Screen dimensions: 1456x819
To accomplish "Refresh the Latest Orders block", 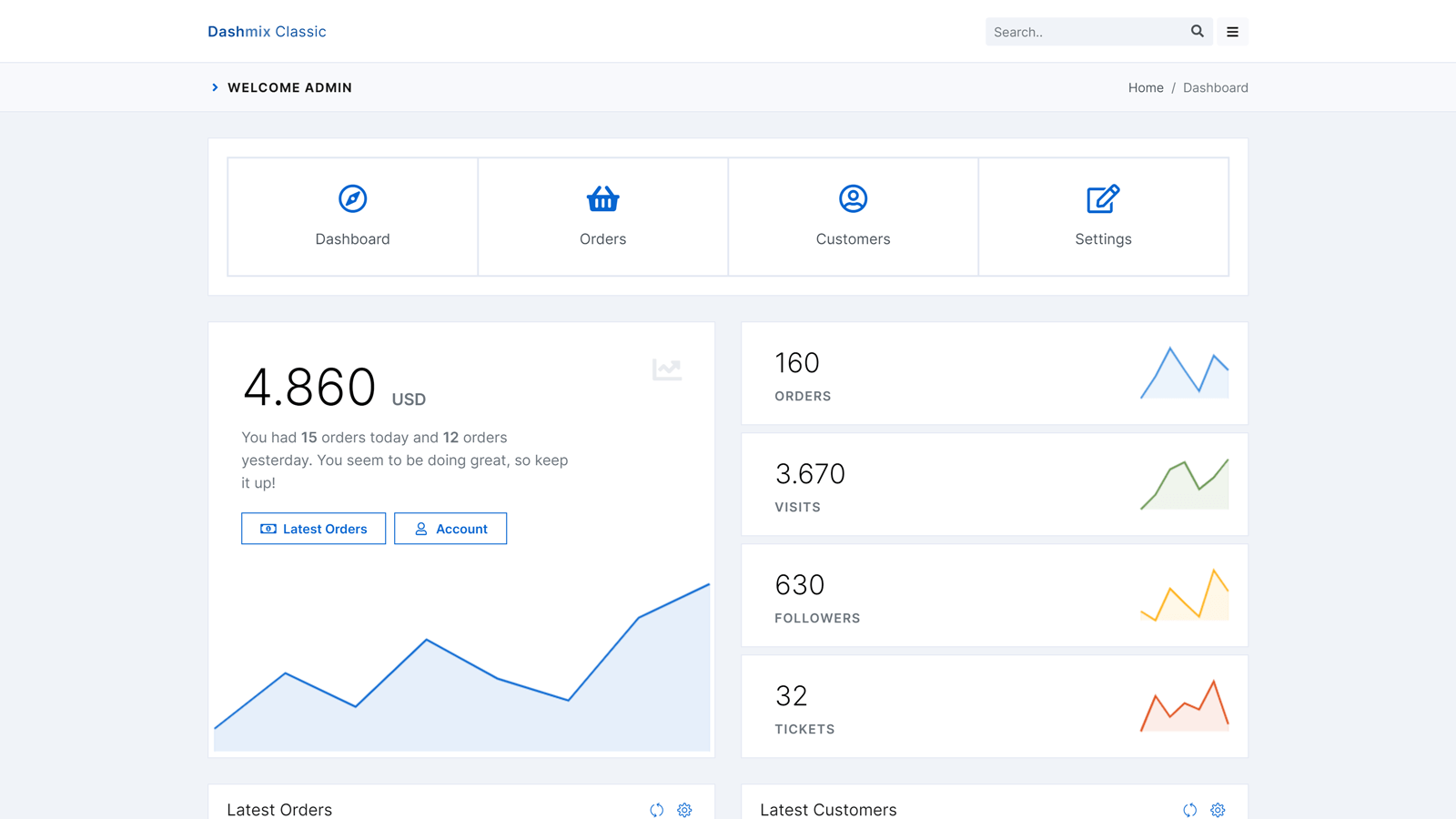I will (x=656, y=810).
